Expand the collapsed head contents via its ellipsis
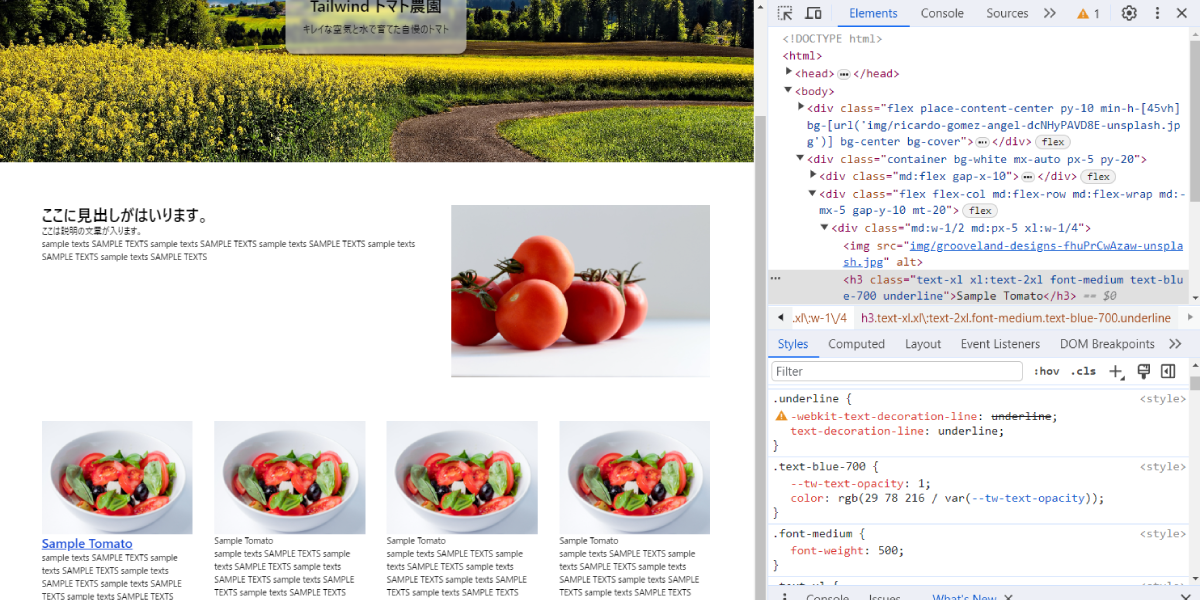 pos(843,74)
